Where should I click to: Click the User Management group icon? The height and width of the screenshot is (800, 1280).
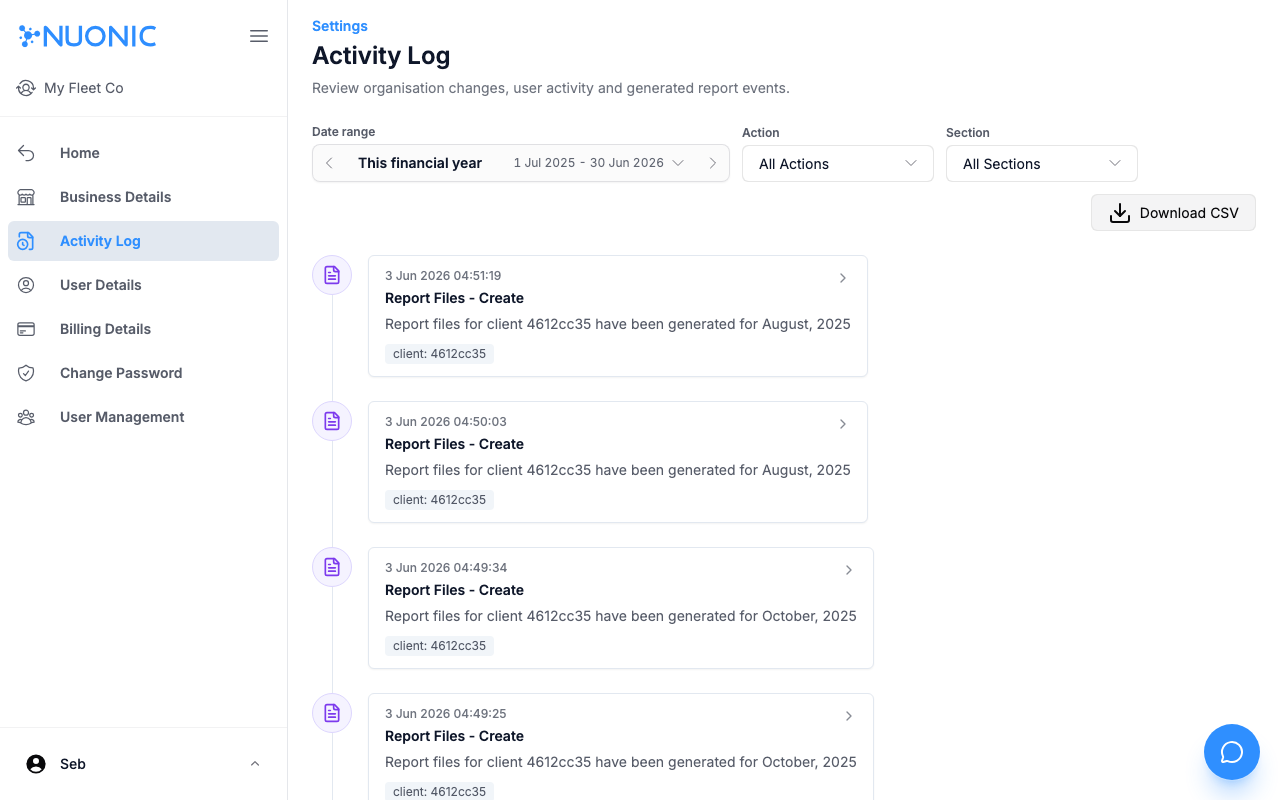click(x=26, y=417)
